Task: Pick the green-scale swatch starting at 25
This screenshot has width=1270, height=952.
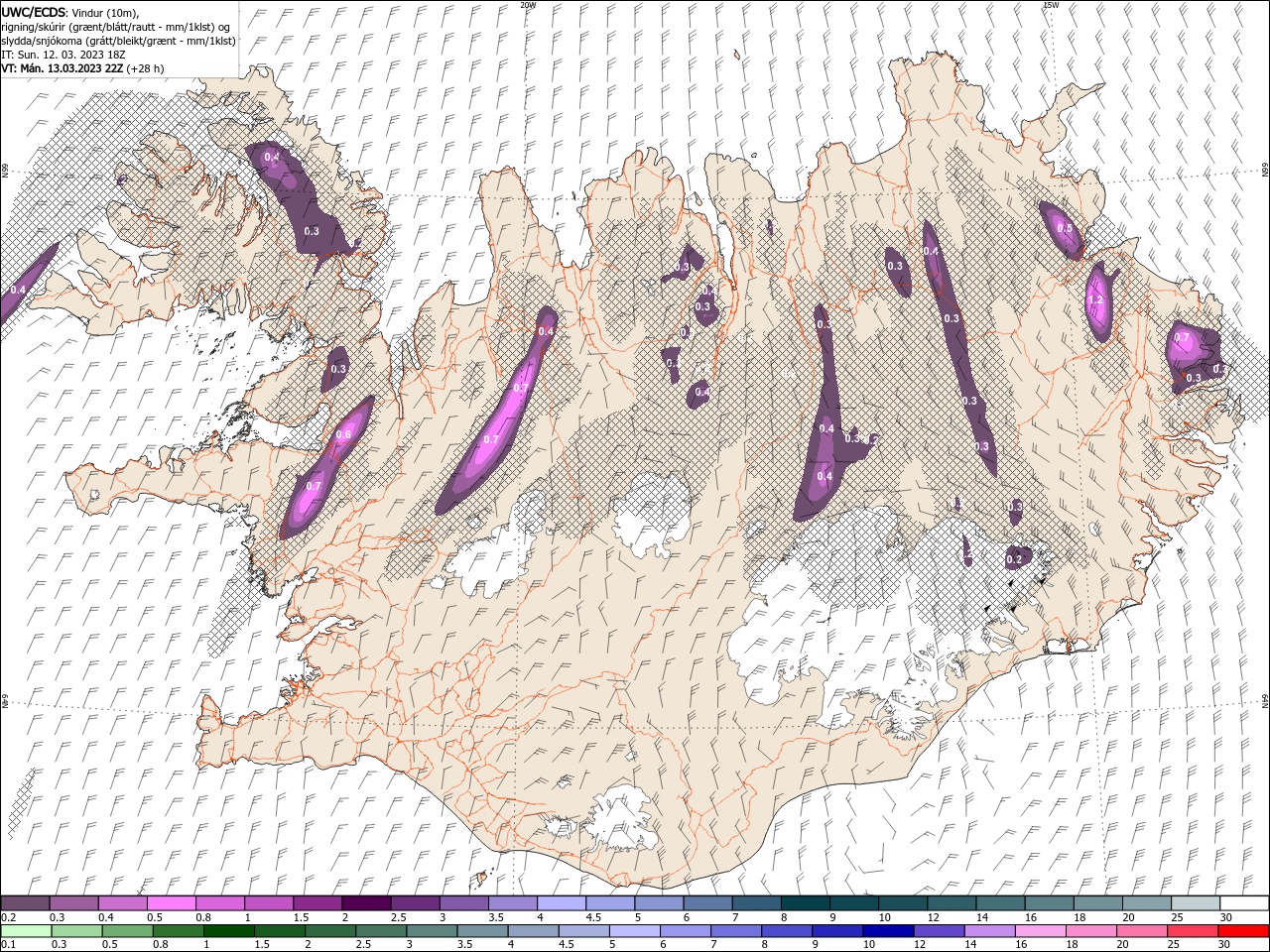Action: pyautogui.click(x=1193, y=931)
